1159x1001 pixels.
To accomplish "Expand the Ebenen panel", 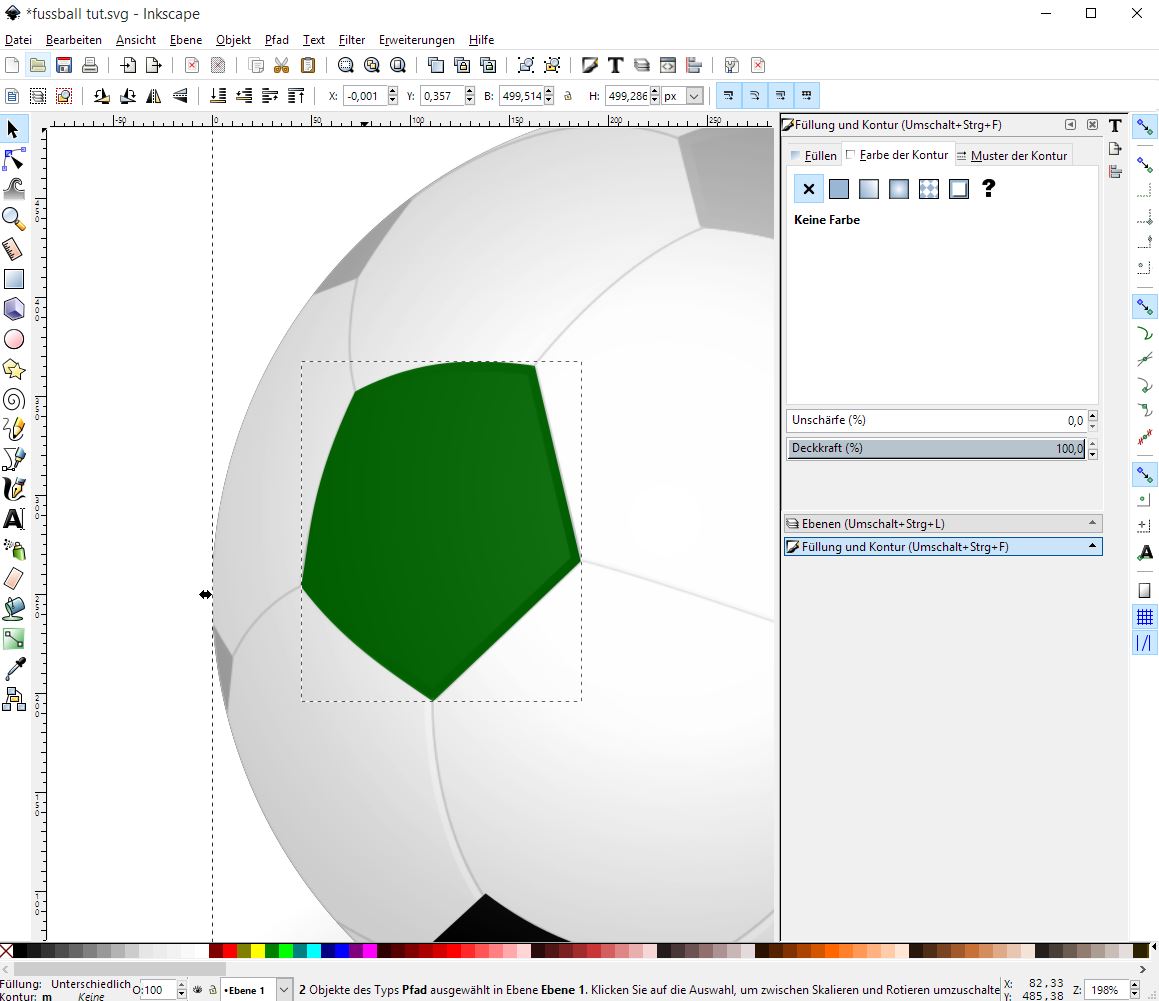I will click(x=942, y=523).
